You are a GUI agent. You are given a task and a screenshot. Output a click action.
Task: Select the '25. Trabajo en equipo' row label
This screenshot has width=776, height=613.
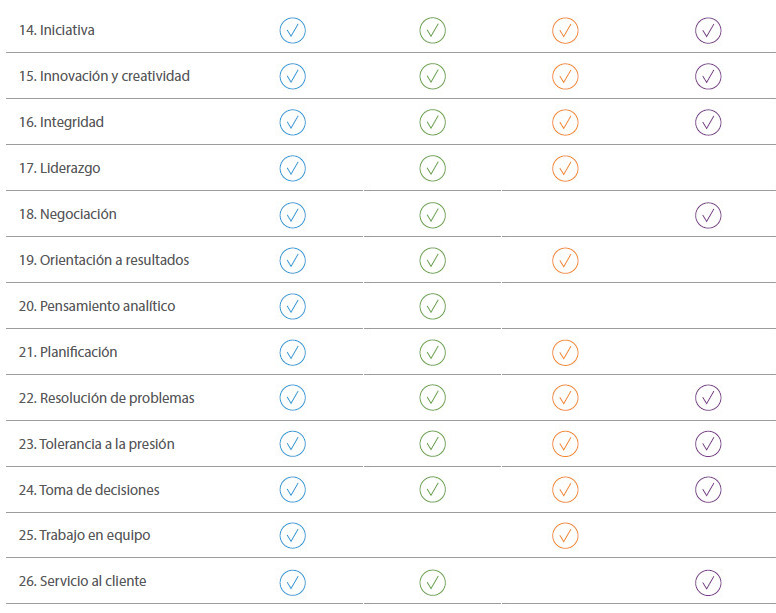pyautogui.click(x=85, y=535)
